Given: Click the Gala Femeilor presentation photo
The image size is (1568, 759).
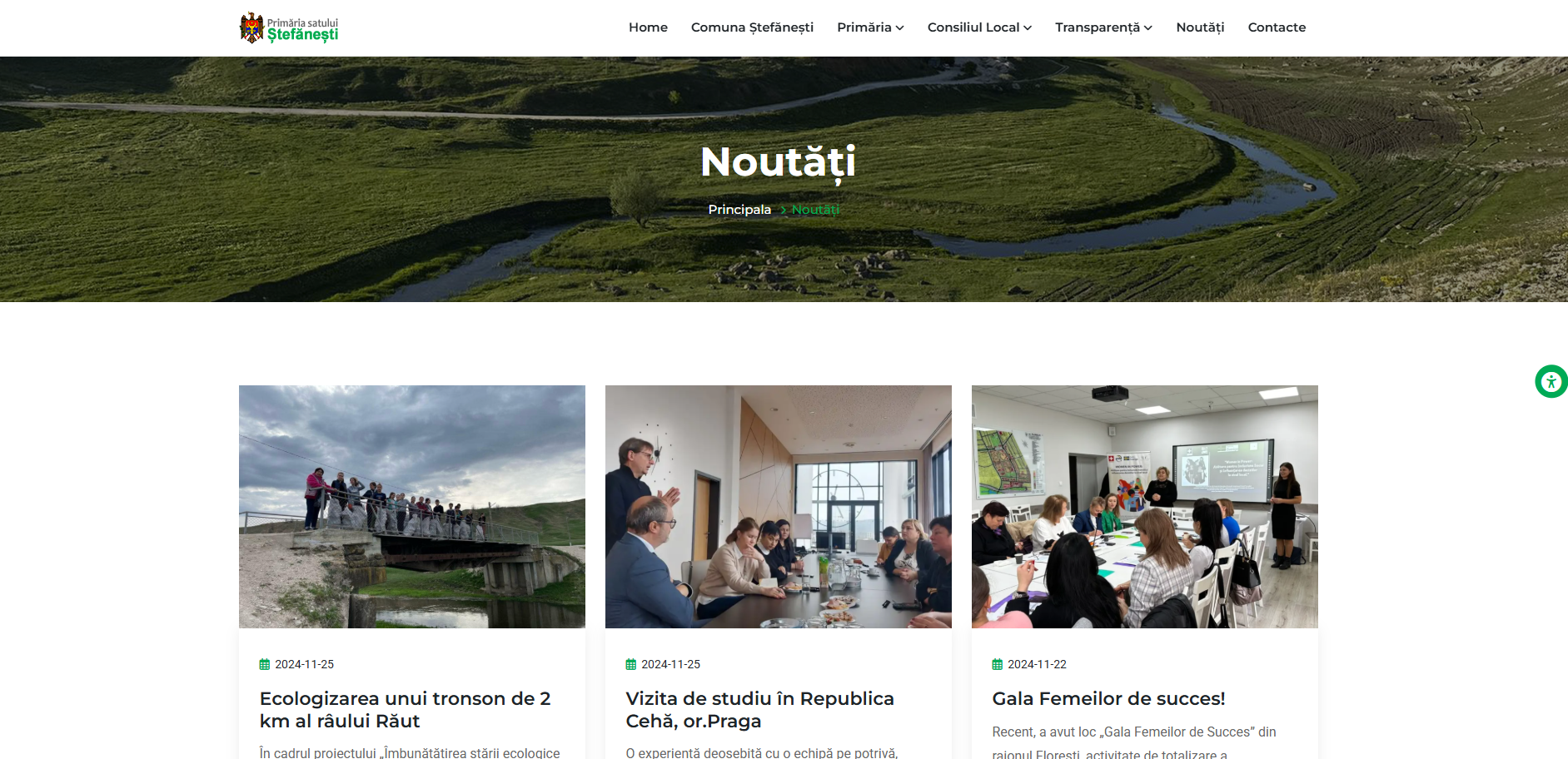Looking at the screenshot, I should click(1145, 507).
